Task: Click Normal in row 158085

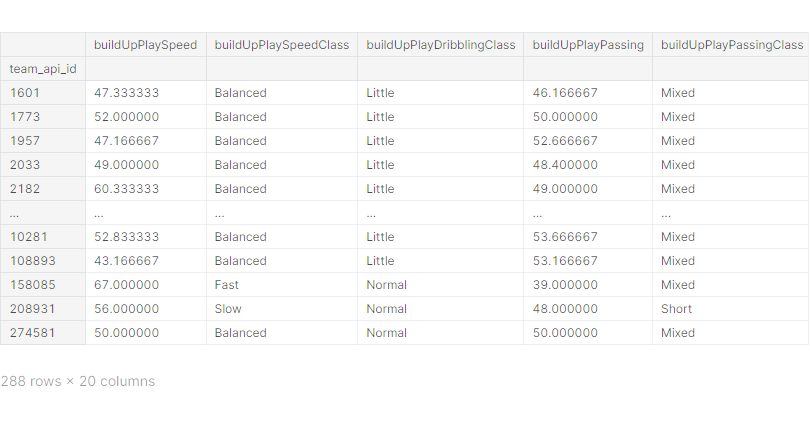Action: [386, 285]
